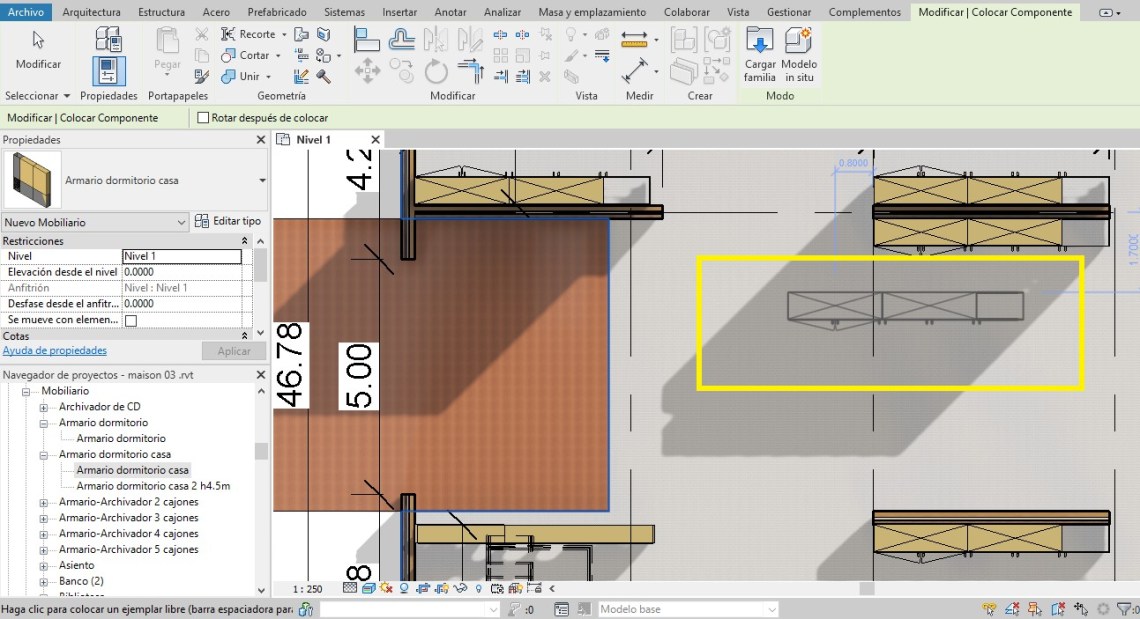Expand the Archivador de CD node
Viewport: 1140px width, 619px height.
(x=43, y=407)
